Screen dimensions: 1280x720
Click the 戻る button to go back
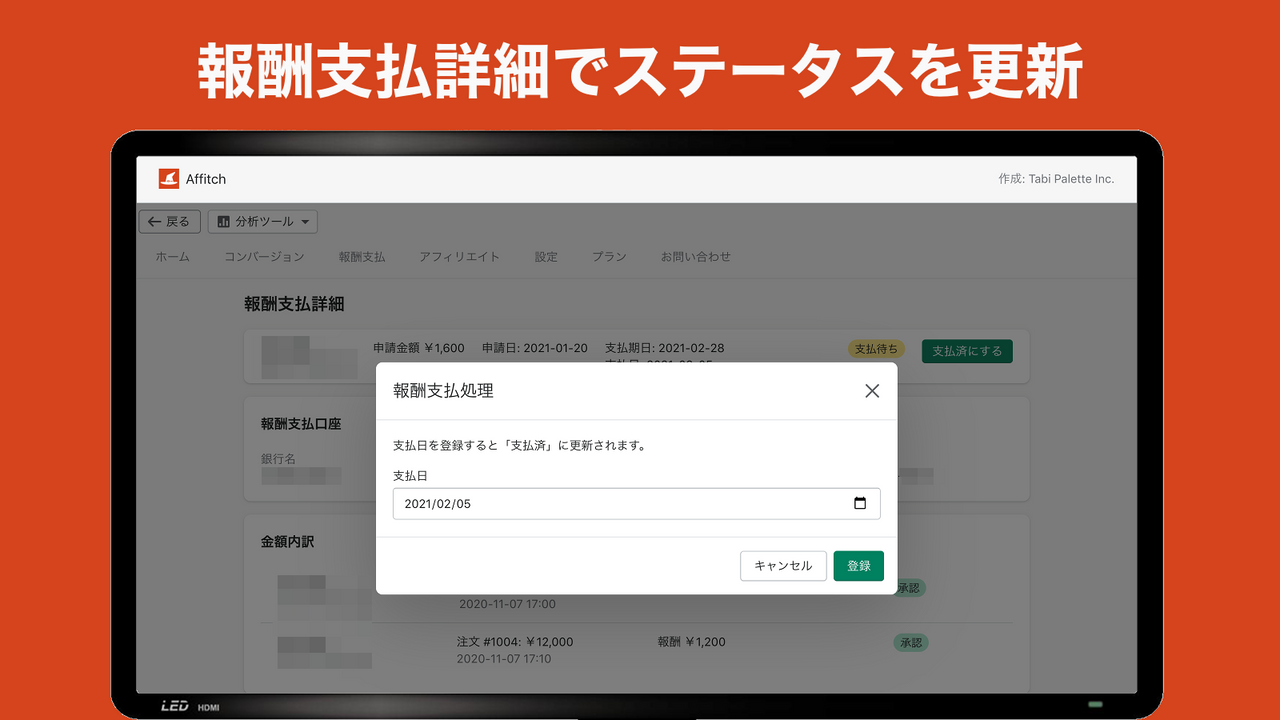coord(169,221)
